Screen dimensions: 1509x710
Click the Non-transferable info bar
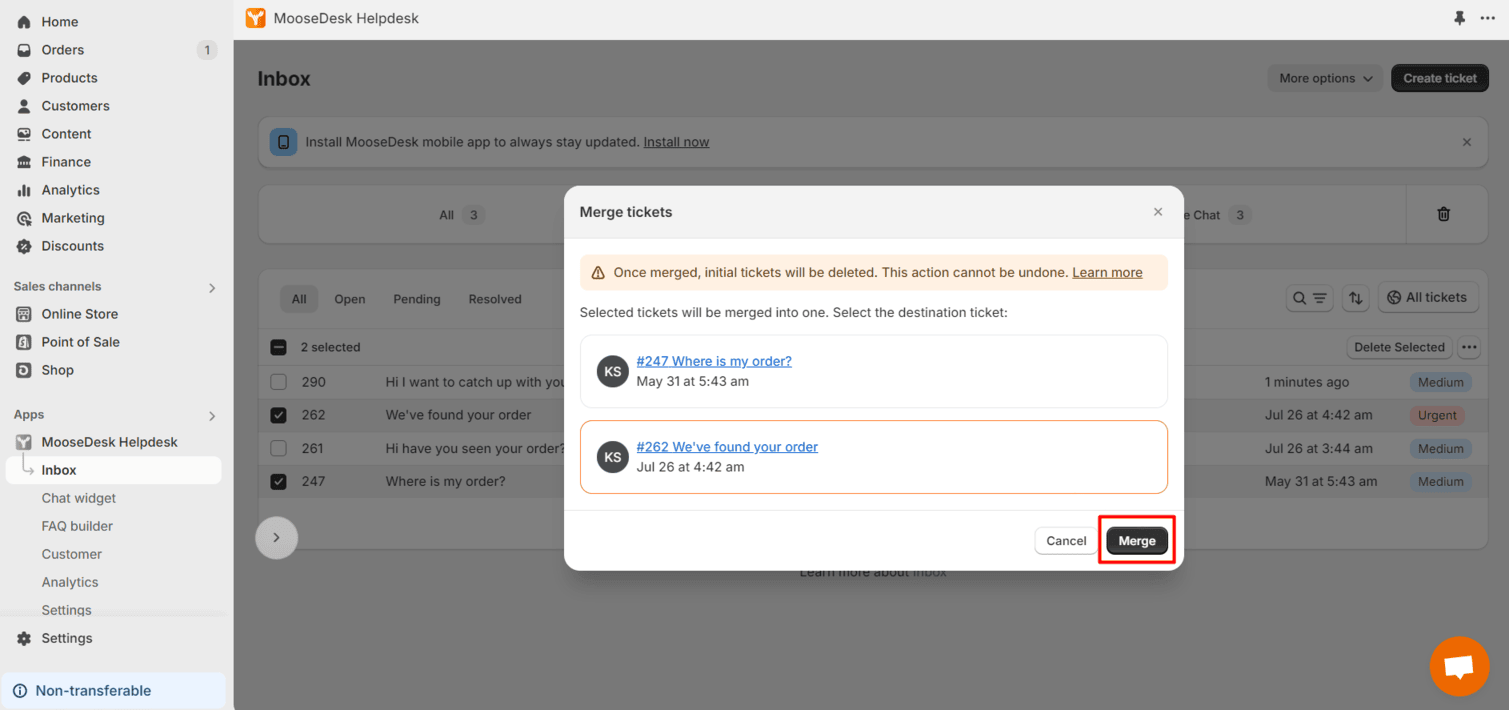click(114, 691)
